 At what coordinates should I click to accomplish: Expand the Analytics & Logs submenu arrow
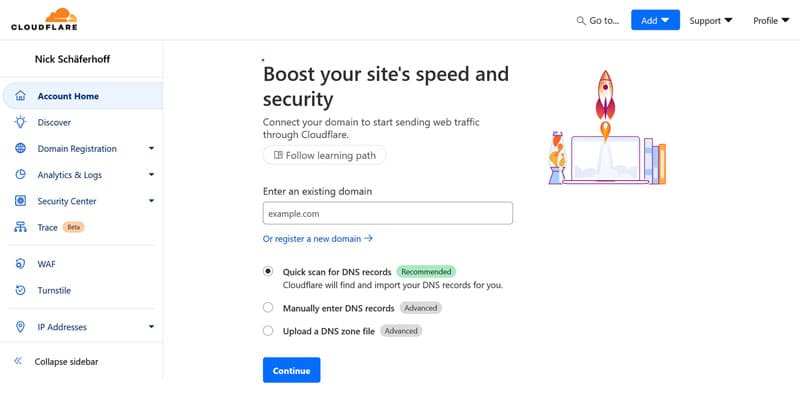152,175
